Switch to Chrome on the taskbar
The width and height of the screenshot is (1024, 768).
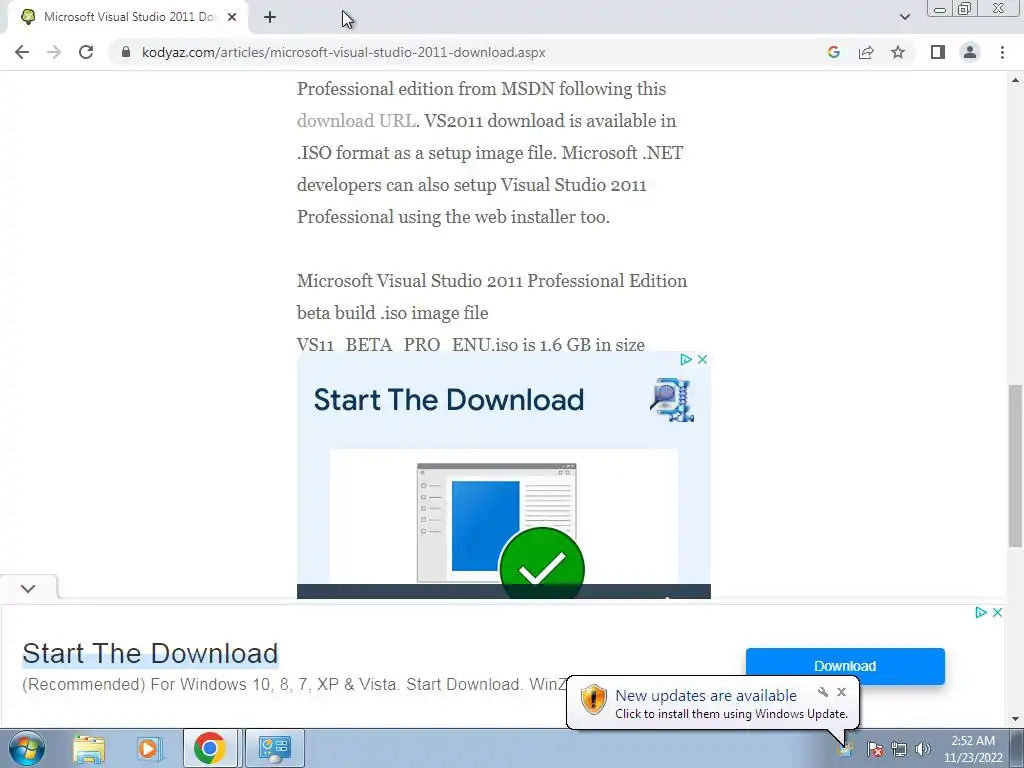[x=210, y=748]
